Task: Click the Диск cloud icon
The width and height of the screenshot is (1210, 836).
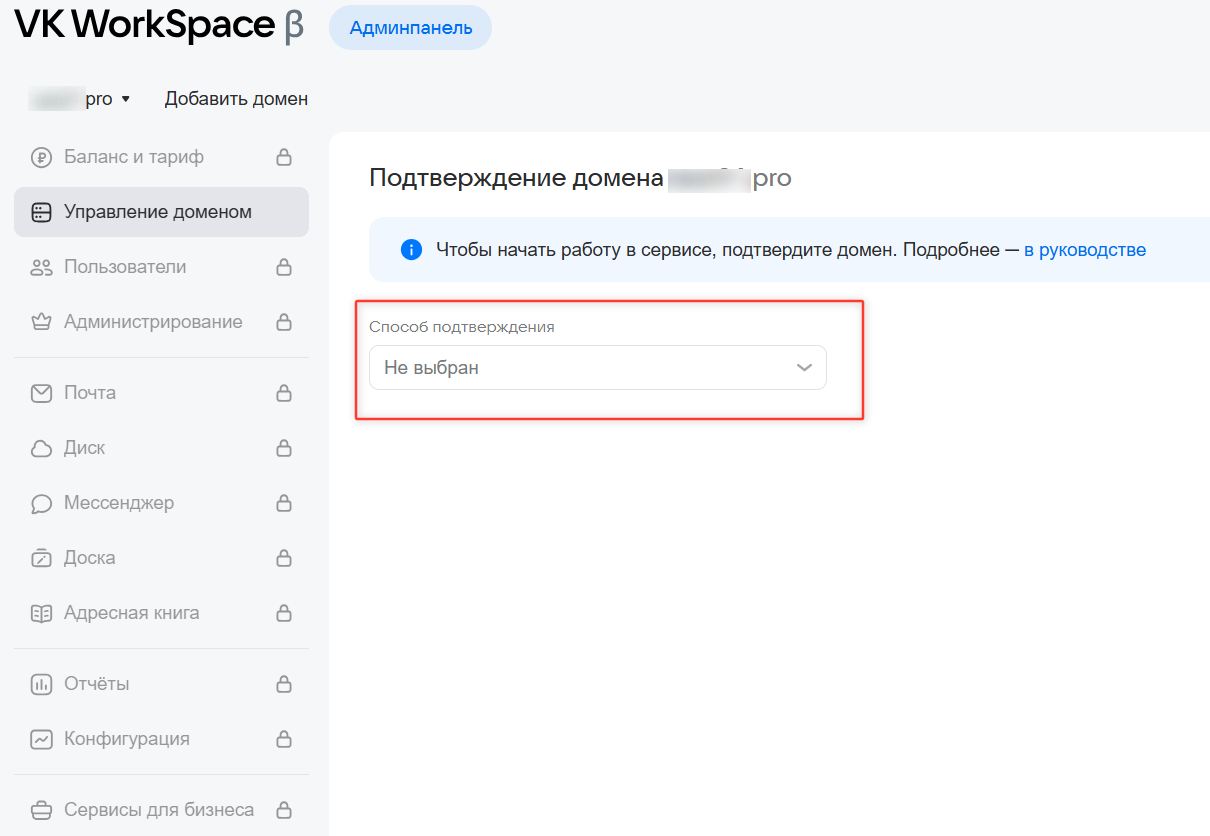Action: [41, 448]
